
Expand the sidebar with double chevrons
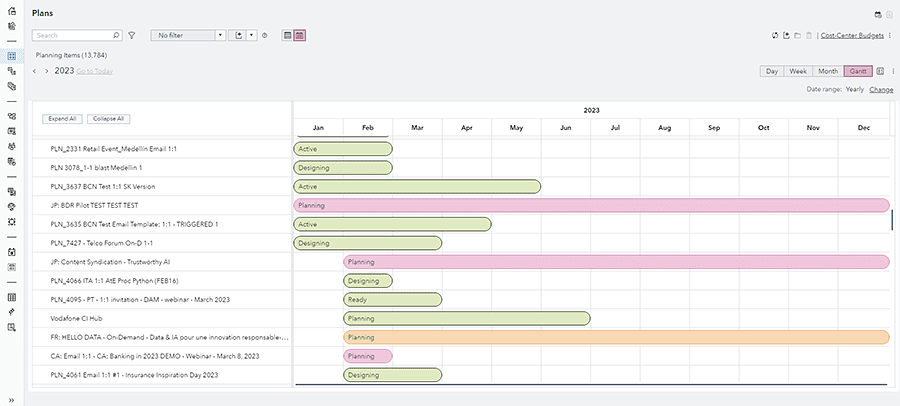12,400
